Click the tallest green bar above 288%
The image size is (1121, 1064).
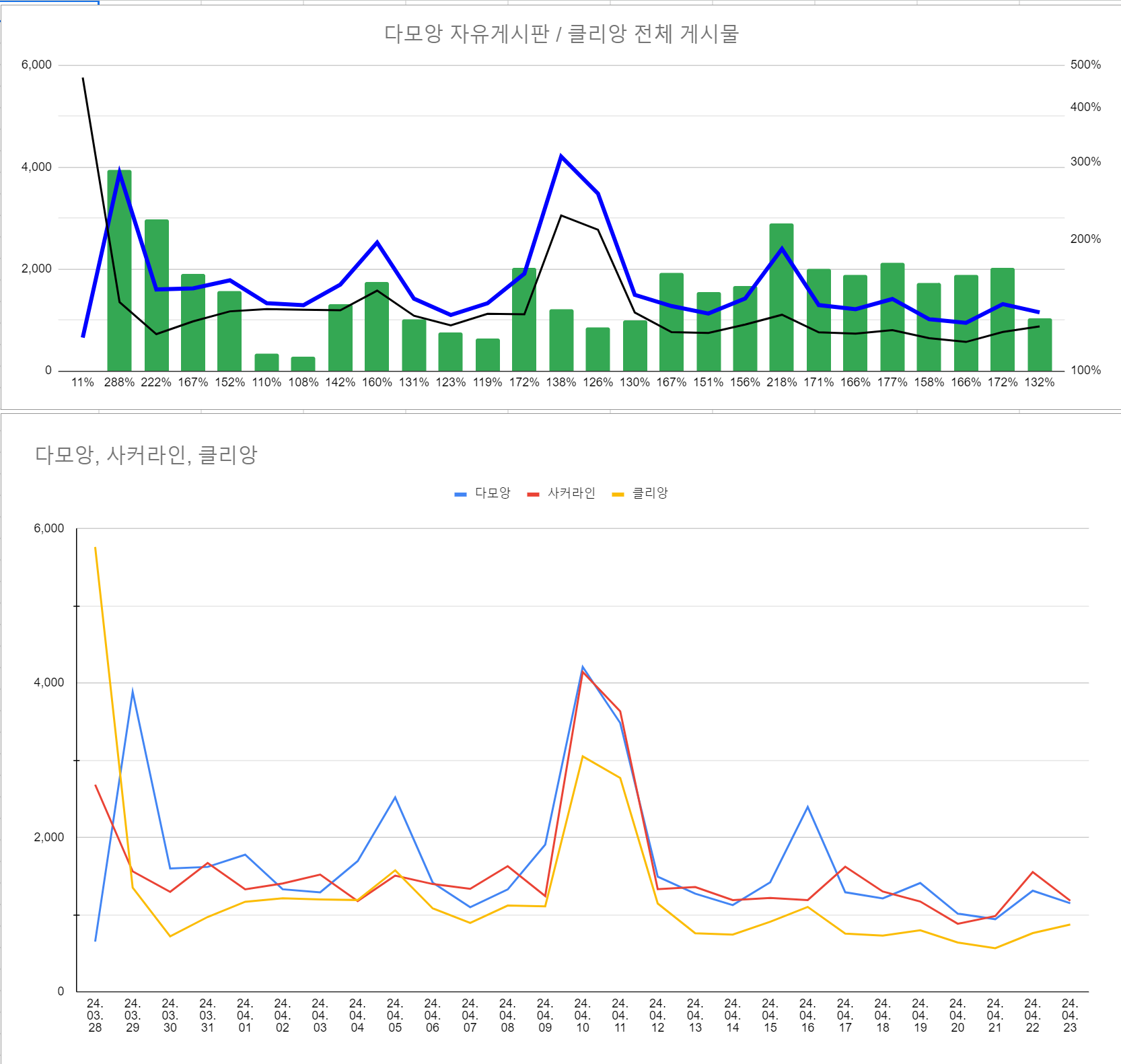click(x=119, y=271)
